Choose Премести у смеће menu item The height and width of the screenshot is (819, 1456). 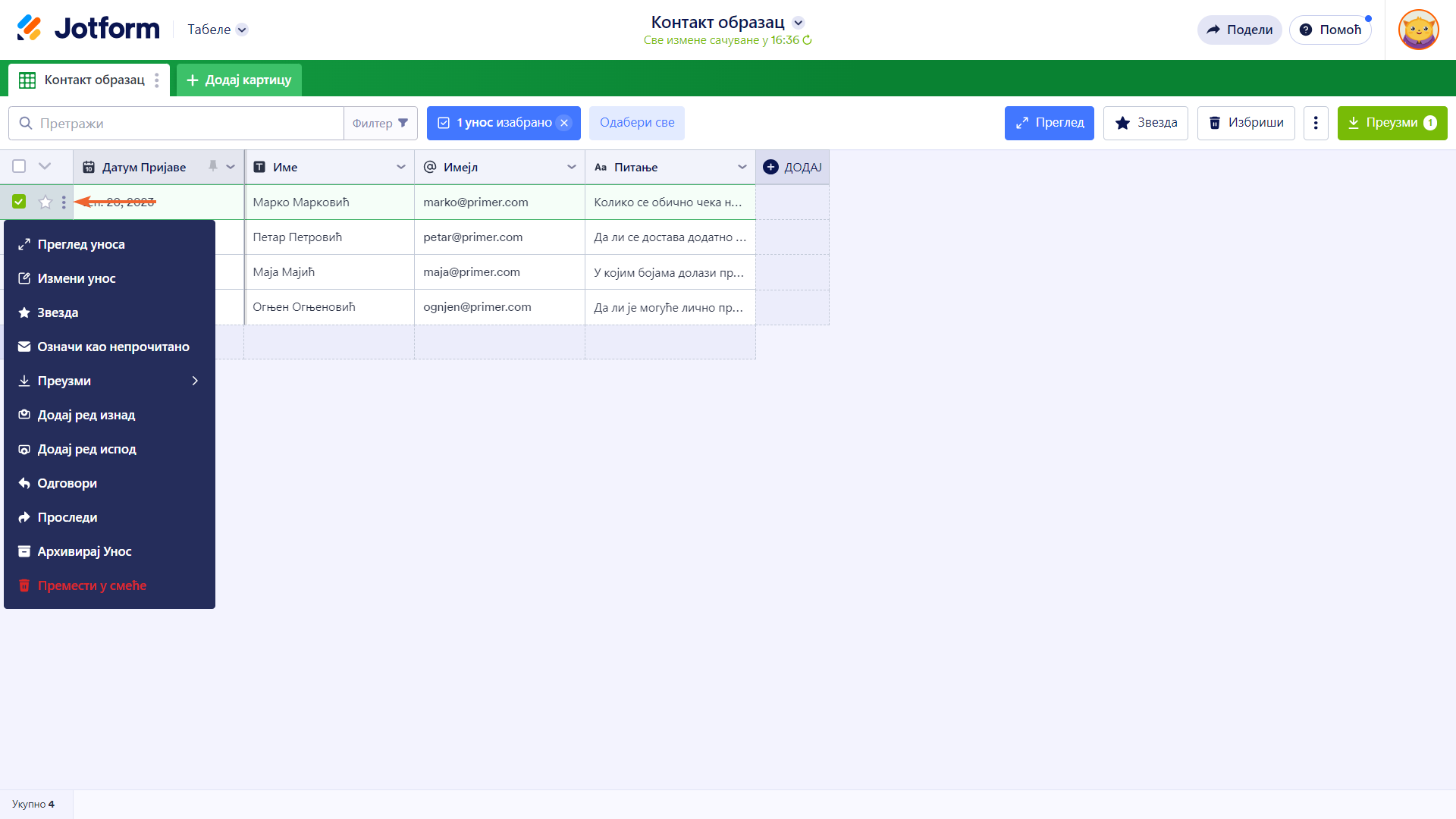coord(92,585)
